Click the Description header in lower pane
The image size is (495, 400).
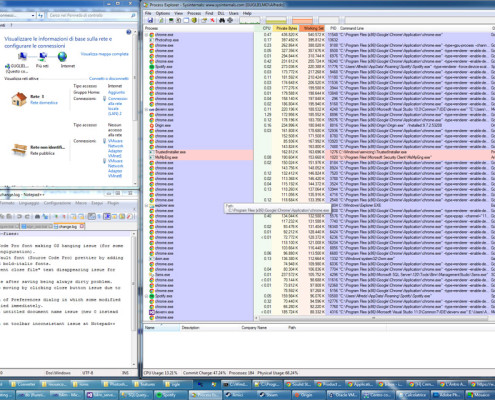tap(210, 328)
